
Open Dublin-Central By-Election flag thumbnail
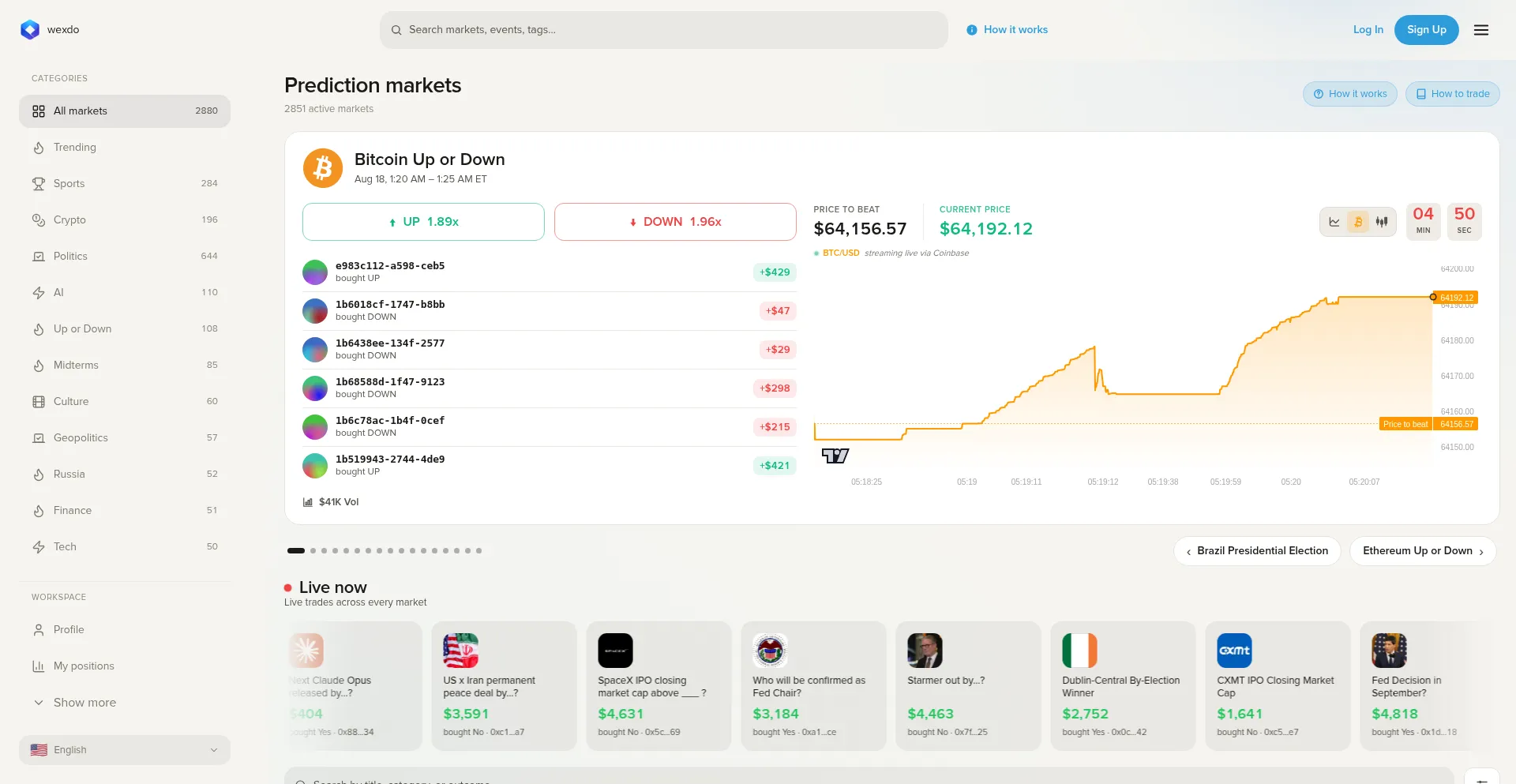tap(1079, 651)
